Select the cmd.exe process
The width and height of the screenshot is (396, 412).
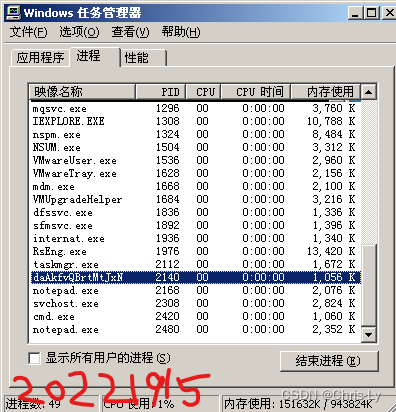196,316
